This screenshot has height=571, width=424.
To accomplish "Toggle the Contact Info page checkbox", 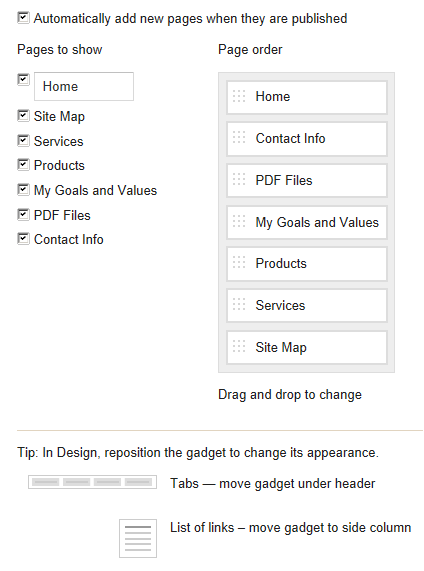I will [x=23, y=239].
